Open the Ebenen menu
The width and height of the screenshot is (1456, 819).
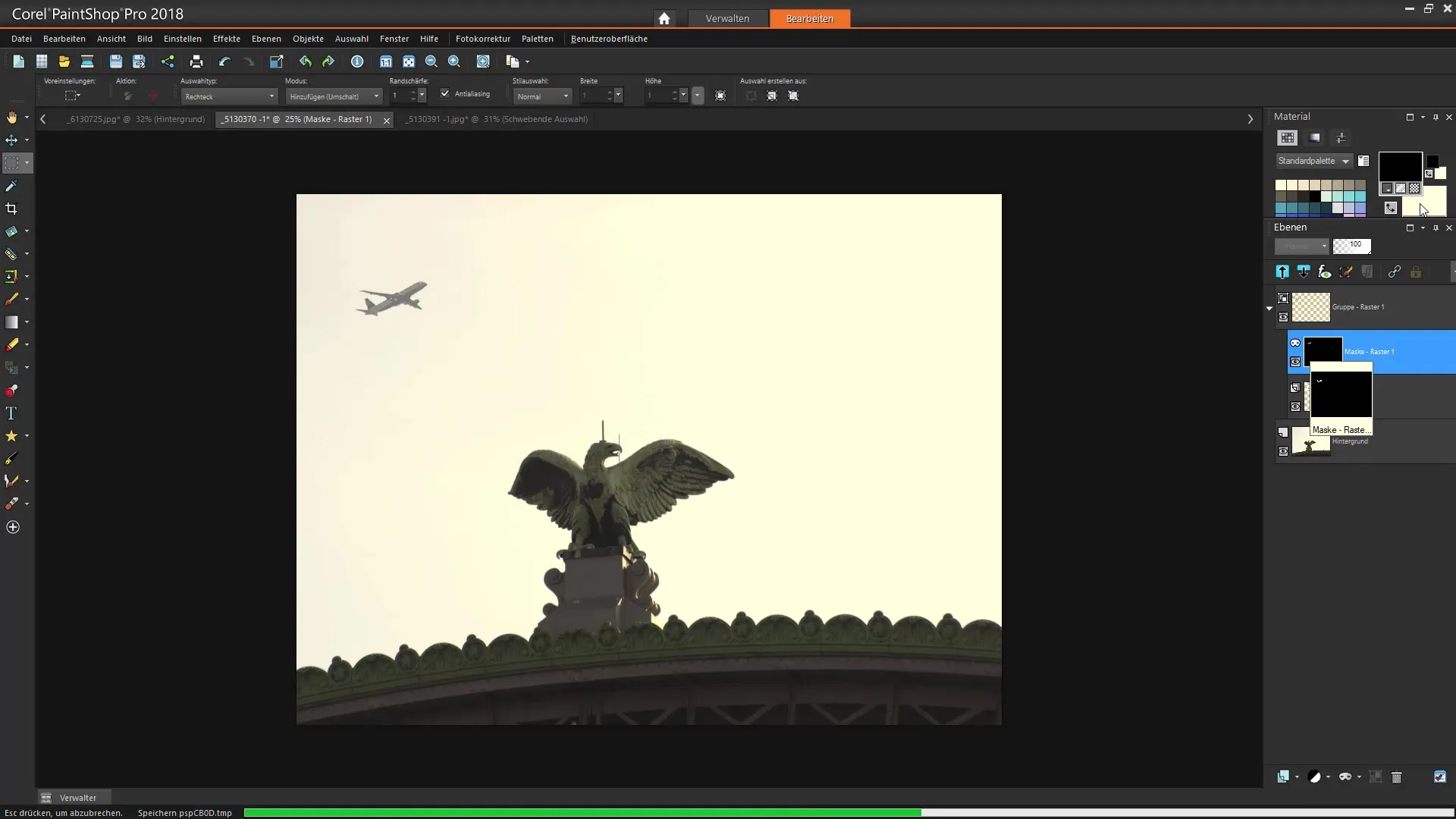click(x=266, y=39)
